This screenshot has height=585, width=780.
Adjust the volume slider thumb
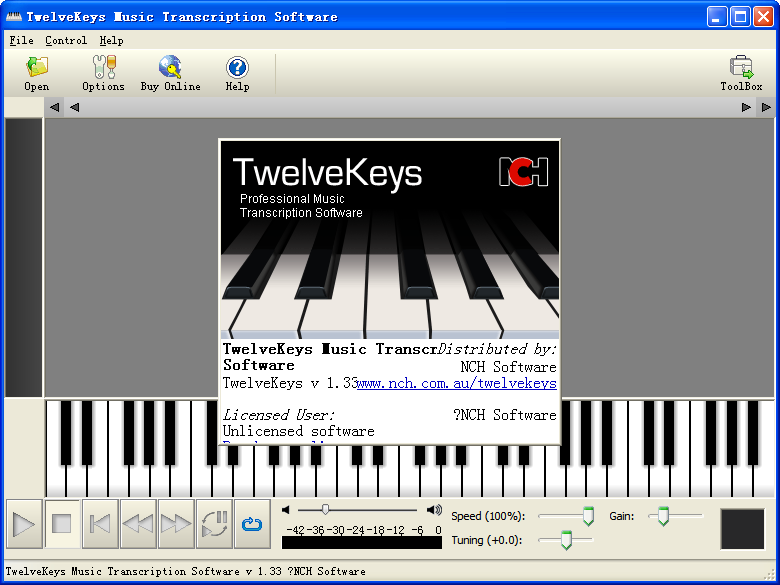pyautogui.click(x=325, y=509)
